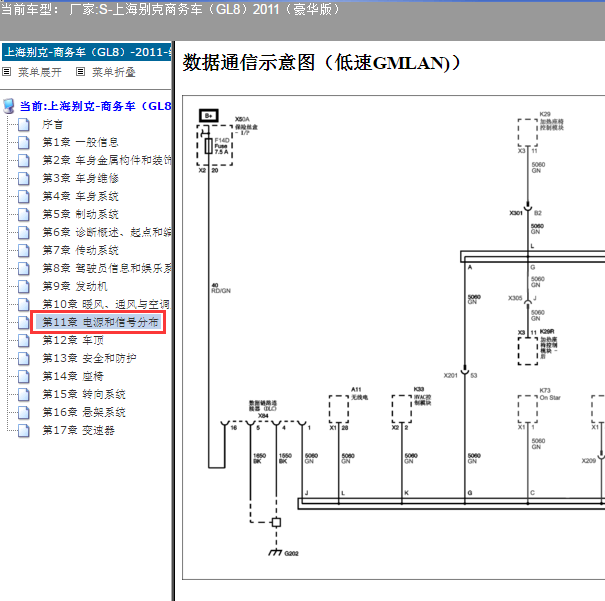Open 第2章 车身金属构件 chapter
Screen dimensions: 605x601
click(x=106, y=160)
